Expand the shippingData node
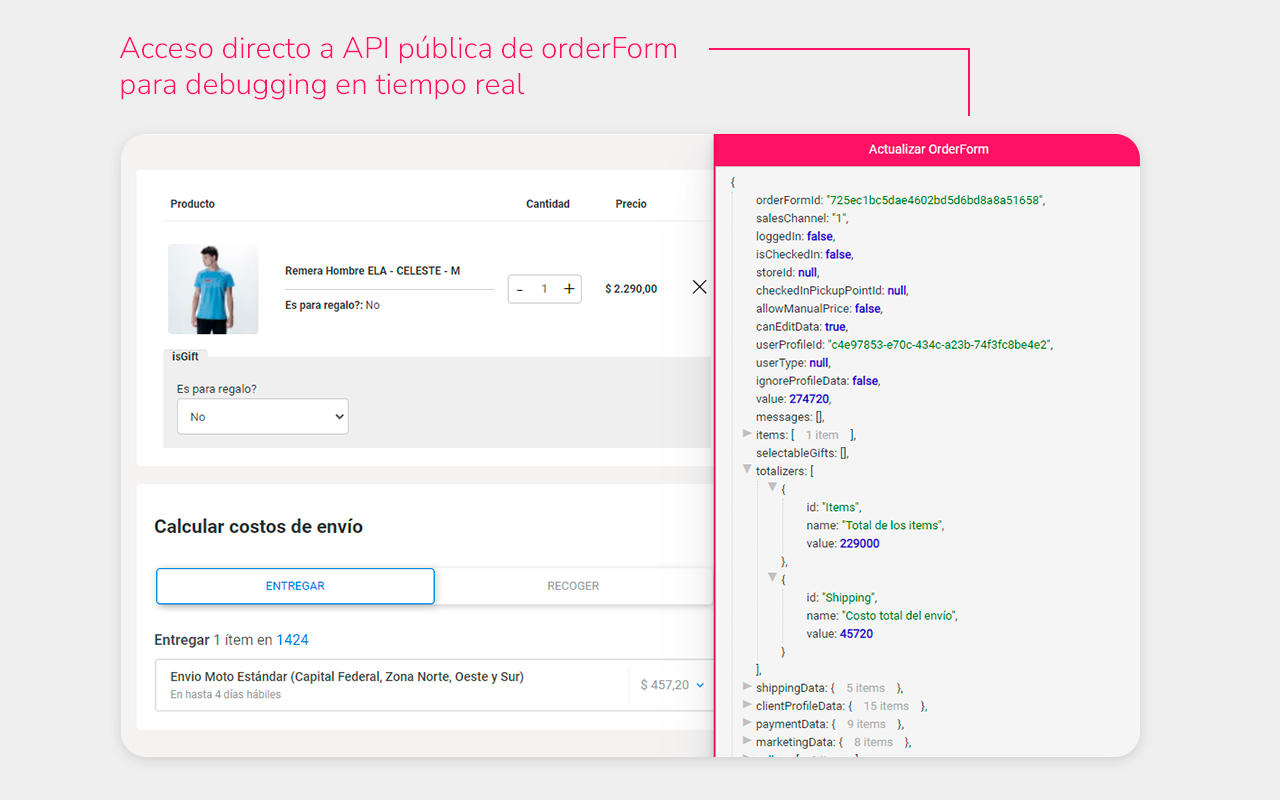This screenshot has height=800, width=1280. [747, 687]
